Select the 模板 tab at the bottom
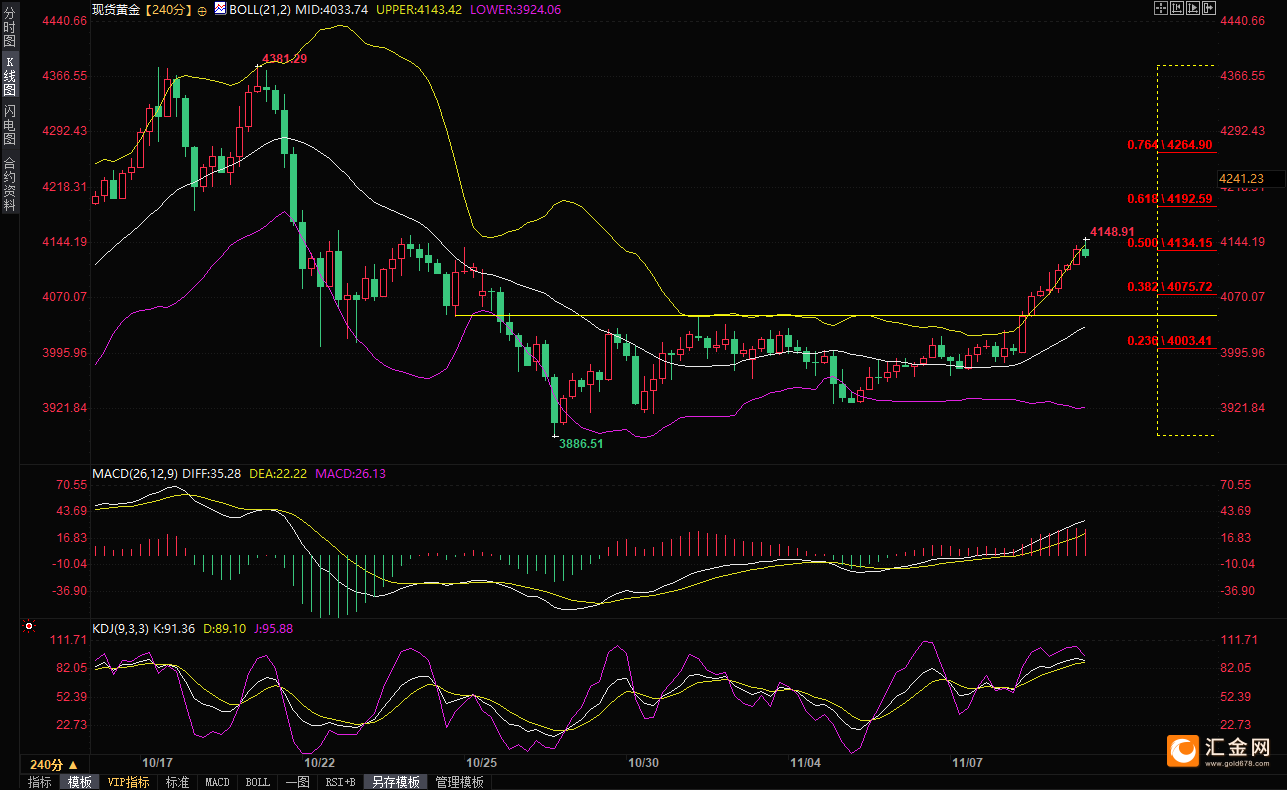The width and height of the screenshot is (1287, 790). click(x=80, y=782)
